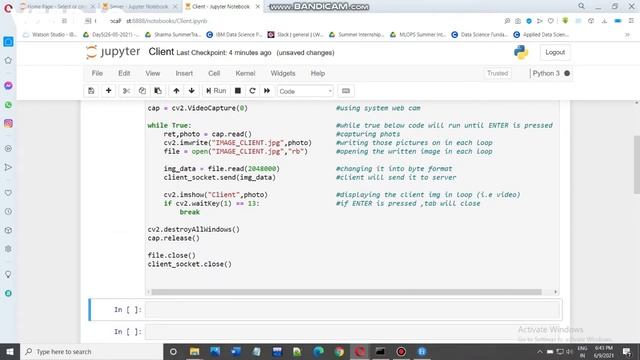Open Bandicam recorder taskbar icon
Screen dimensions: 640x360
click(x=401, y=351)
